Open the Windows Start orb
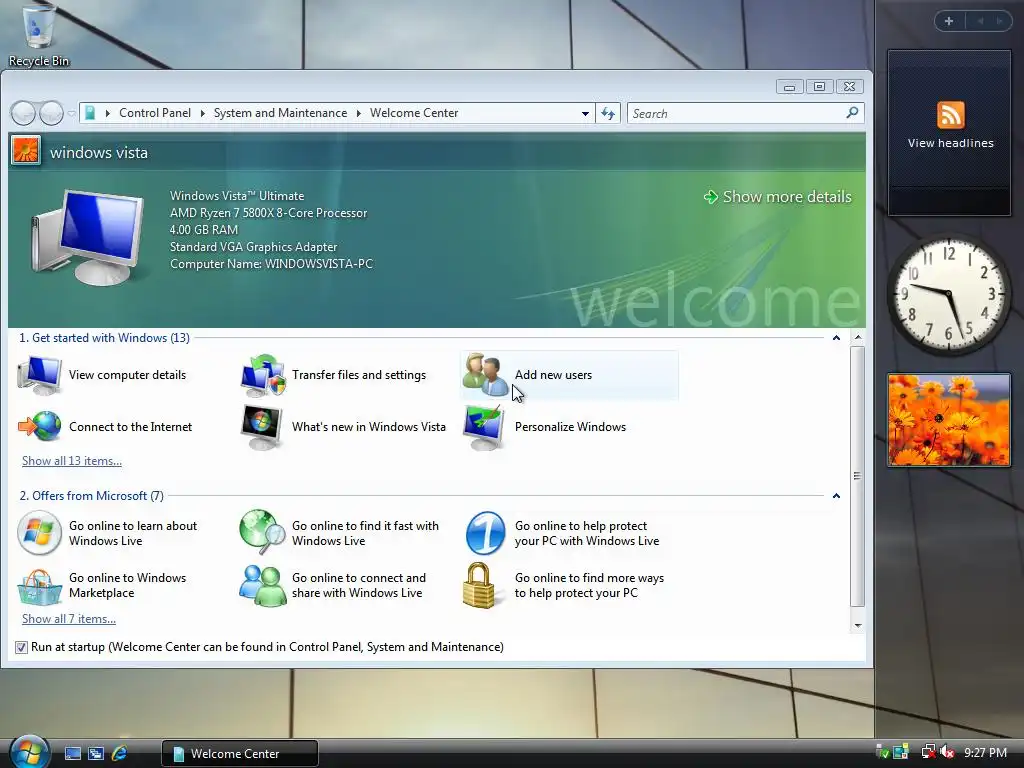Screen dimensions: 1024x768 [29, 751]
